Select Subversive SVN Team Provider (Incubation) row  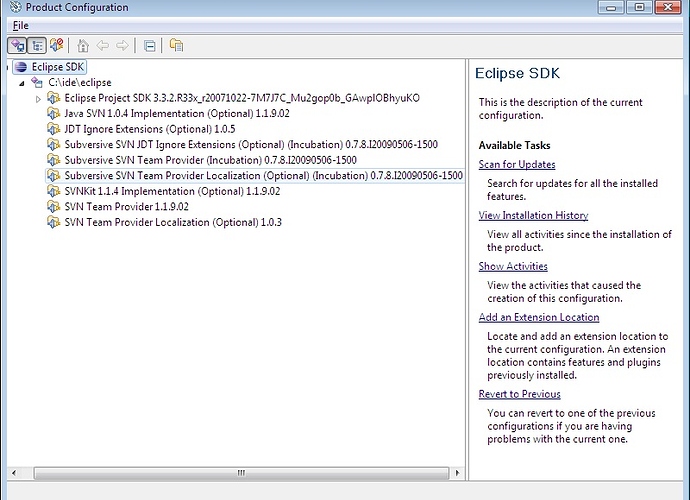pos(210,160)
